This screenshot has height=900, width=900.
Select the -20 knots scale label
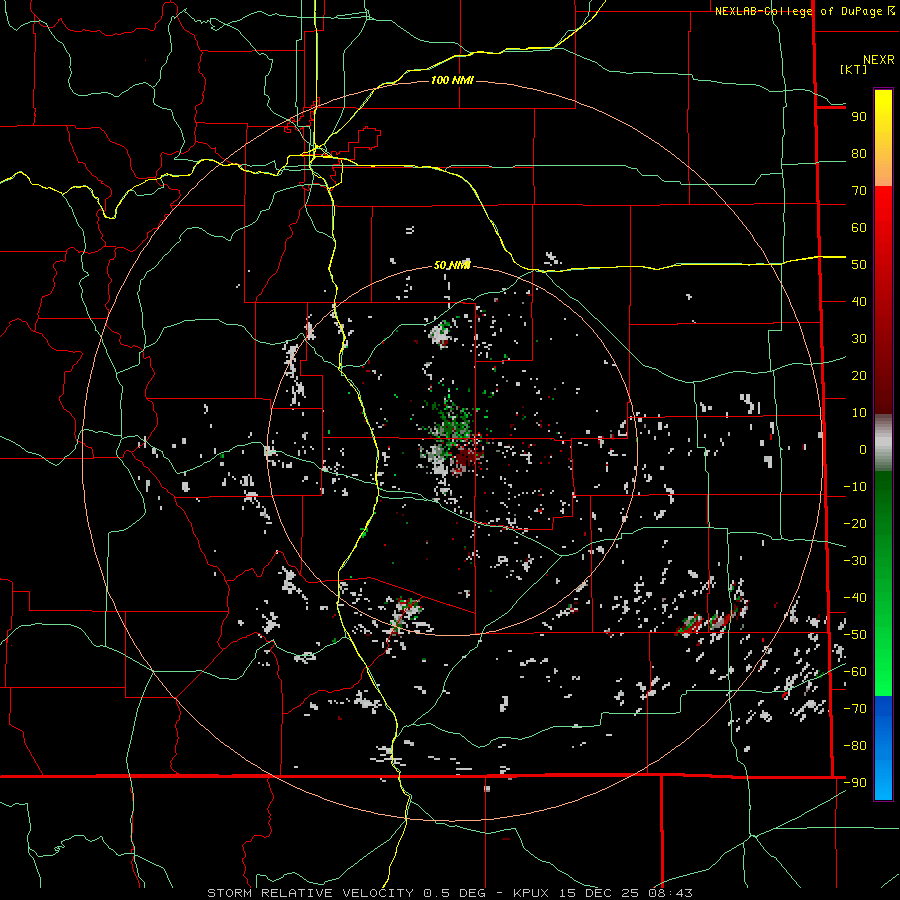coord(855,524)
